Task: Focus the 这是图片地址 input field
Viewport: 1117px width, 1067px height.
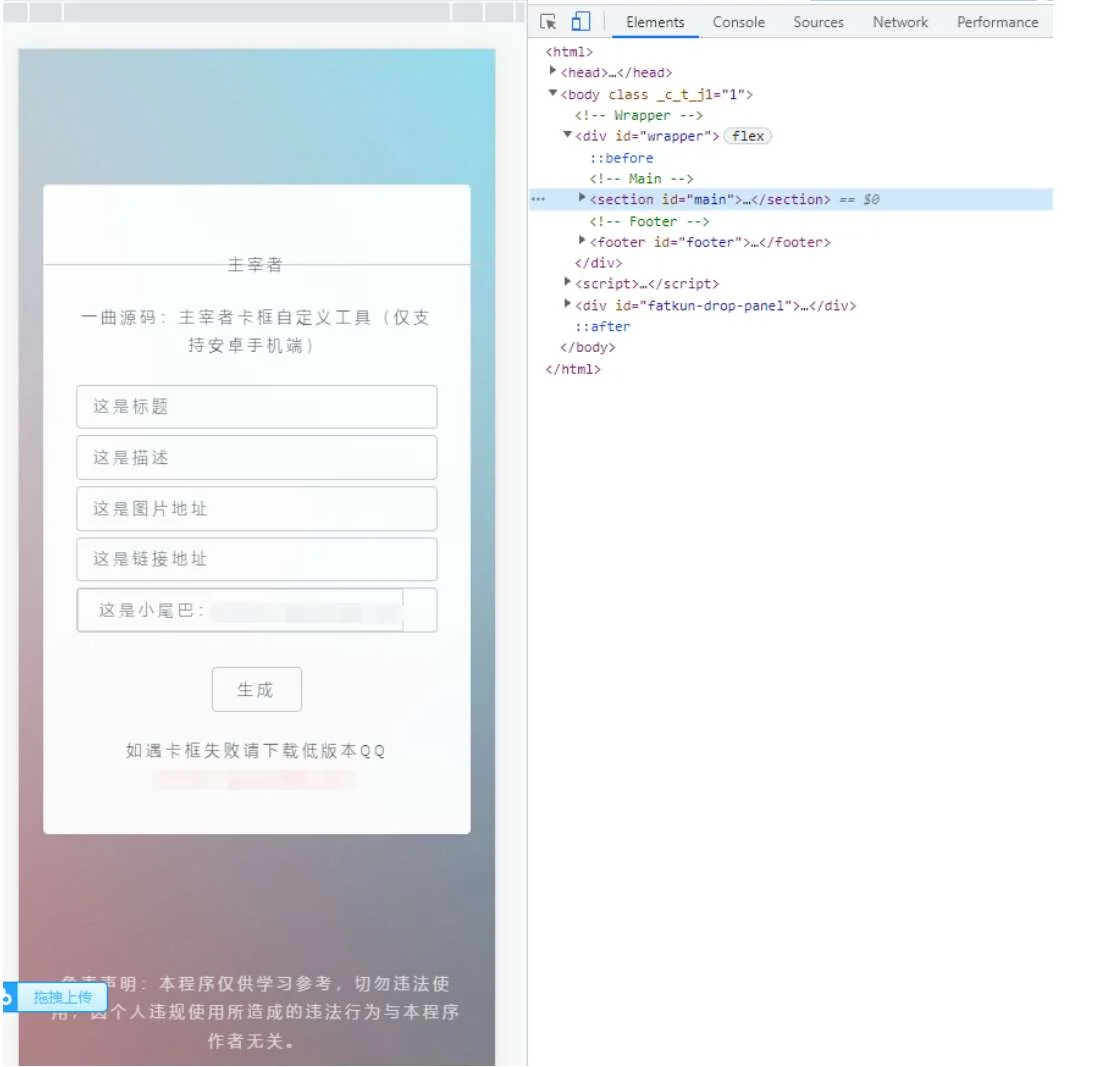Action: 257,509
